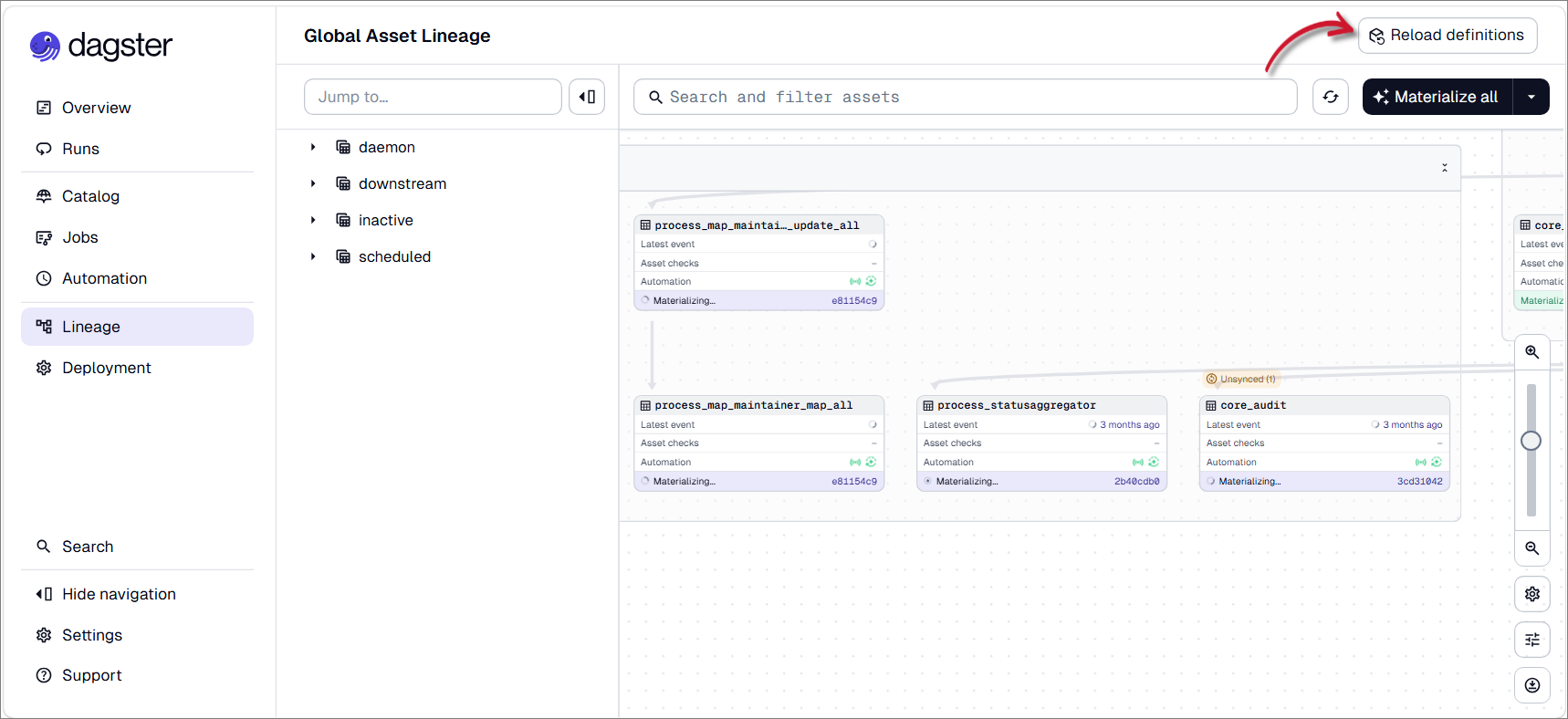Focus the Search and filter assets box
The height and width of the screenshot is (719, 1568).
coord(966,97)
